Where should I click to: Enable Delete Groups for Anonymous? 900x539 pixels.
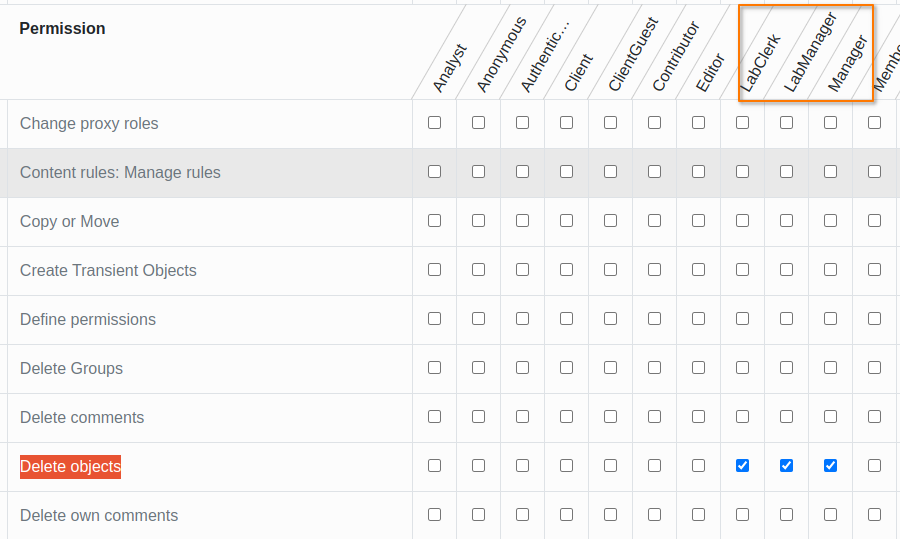pyautogui.click(x=478, y=368)
